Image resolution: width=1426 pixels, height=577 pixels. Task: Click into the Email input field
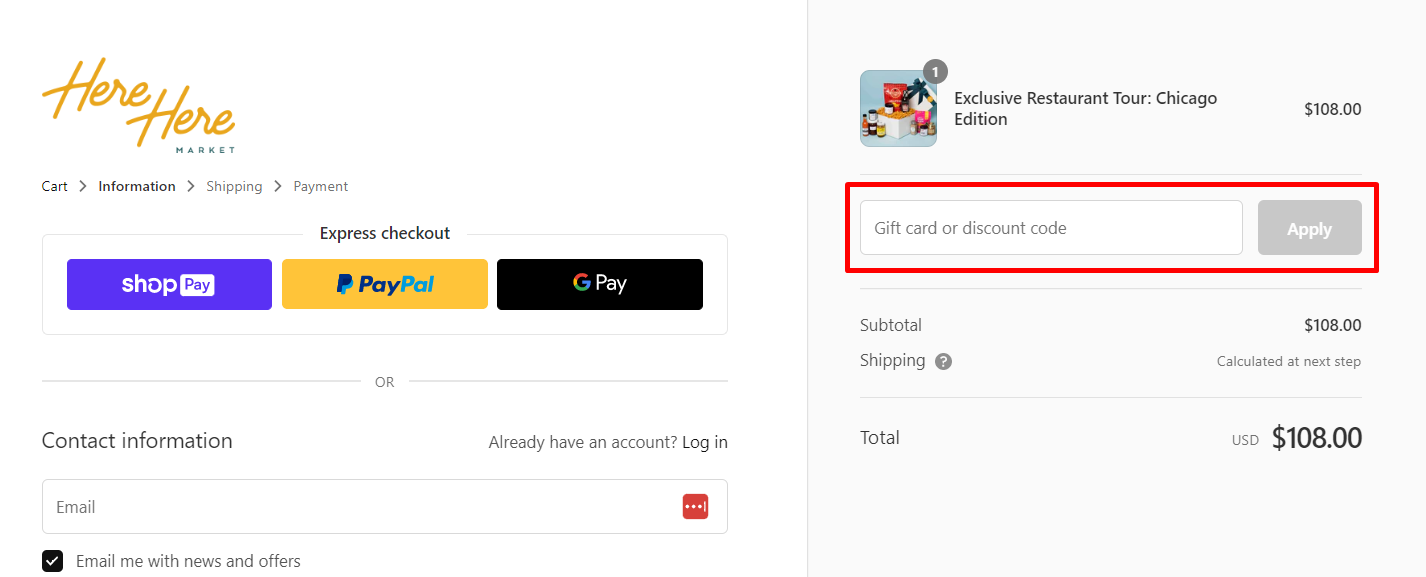360,507
